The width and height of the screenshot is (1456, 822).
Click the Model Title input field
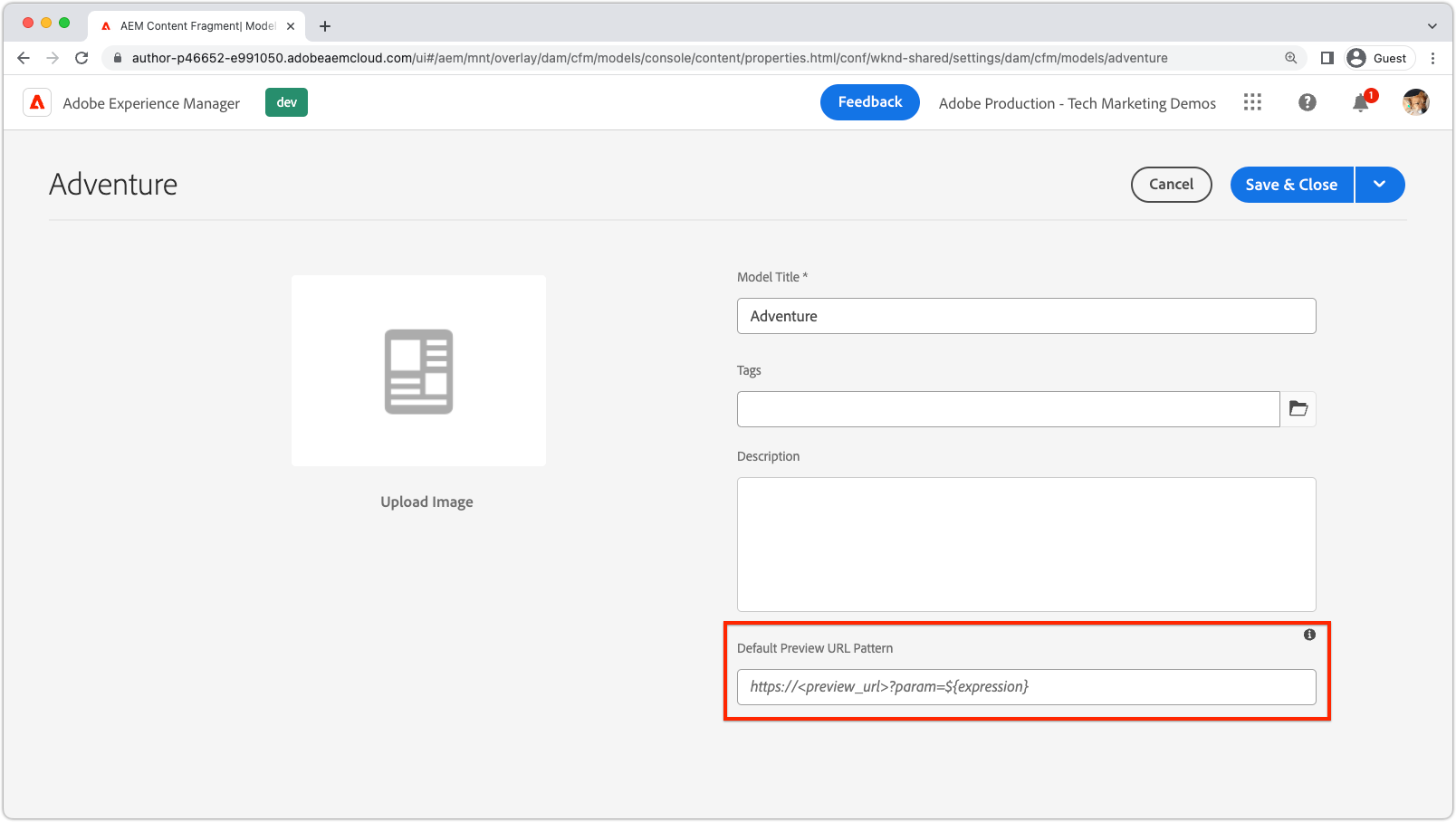coord(1026,316)
